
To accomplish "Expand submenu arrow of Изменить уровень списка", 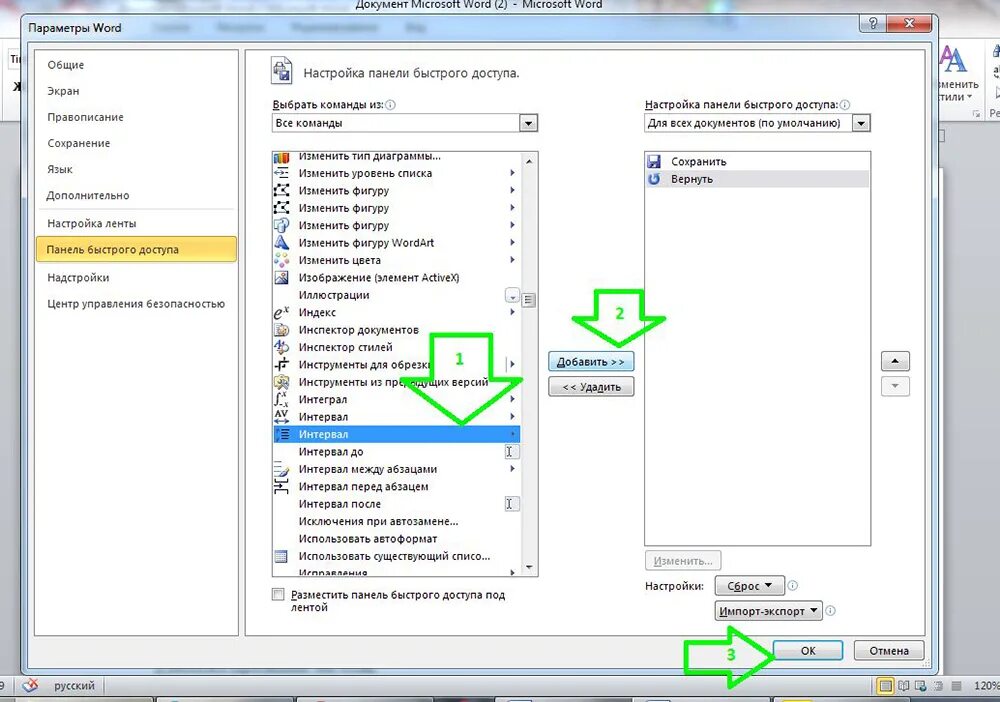I will click(512, 173).
